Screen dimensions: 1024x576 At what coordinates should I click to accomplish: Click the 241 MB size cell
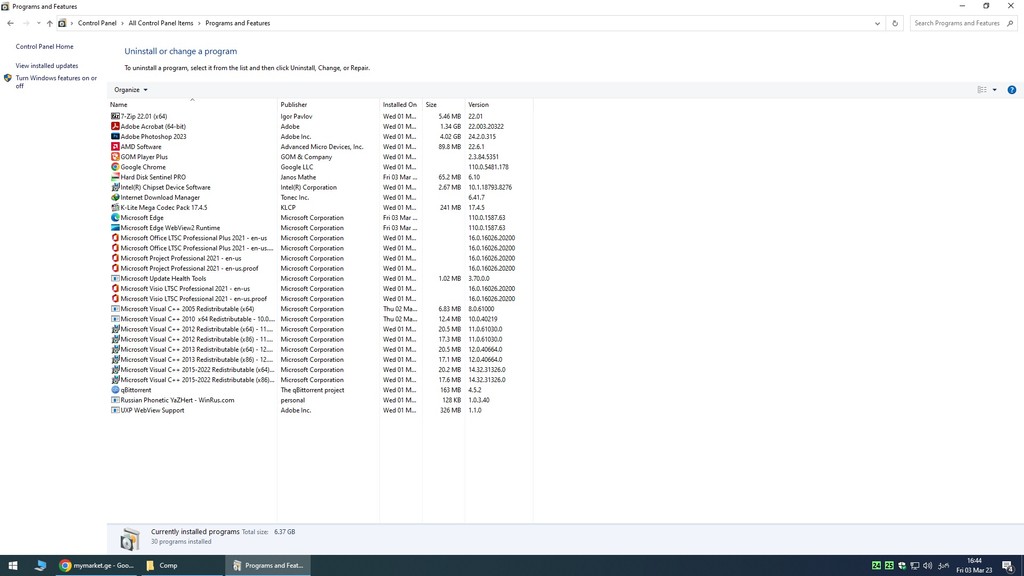tap(450, 208)
